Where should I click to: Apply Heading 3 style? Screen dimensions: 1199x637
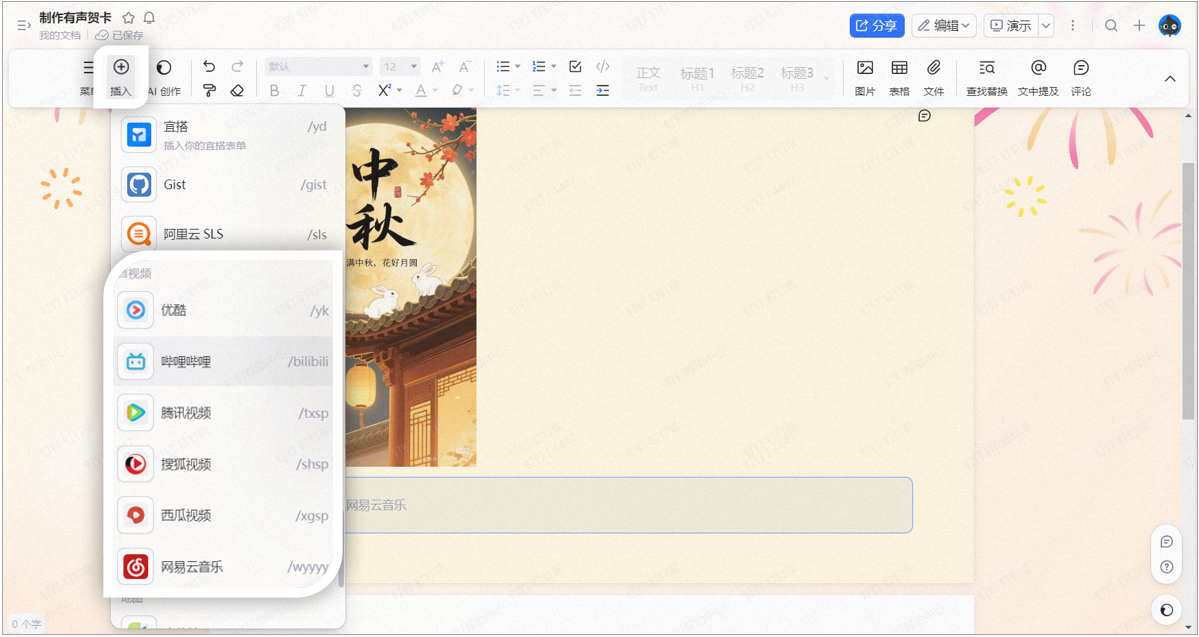[797, 79]
